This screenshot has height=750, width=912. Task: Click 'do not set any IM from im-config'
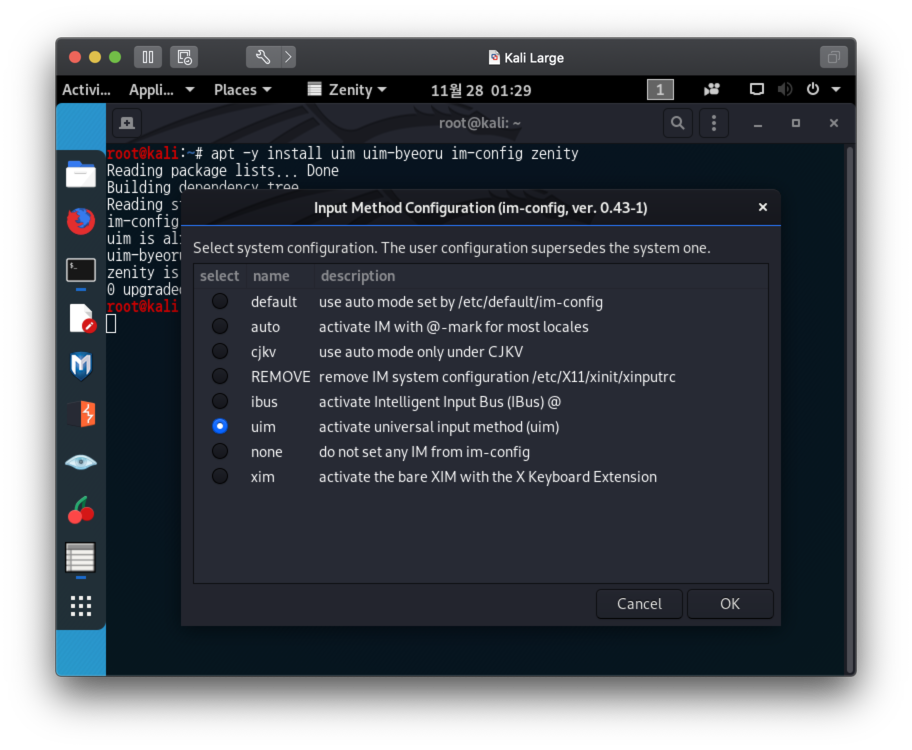(424, 452)
